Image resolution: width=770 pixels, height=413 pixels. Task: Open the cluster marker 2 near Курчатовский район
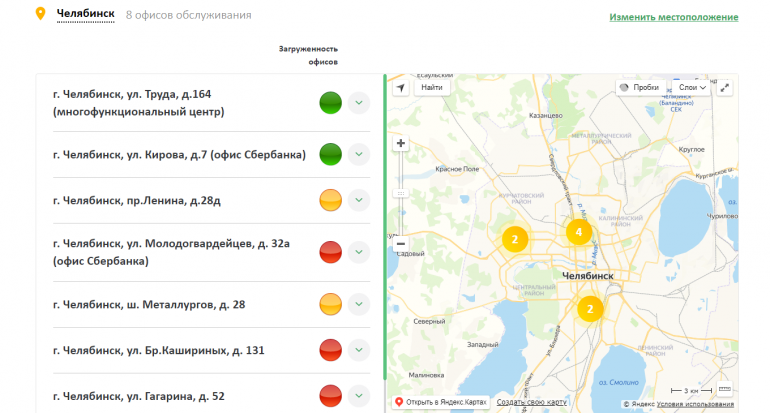pos(515,240)
